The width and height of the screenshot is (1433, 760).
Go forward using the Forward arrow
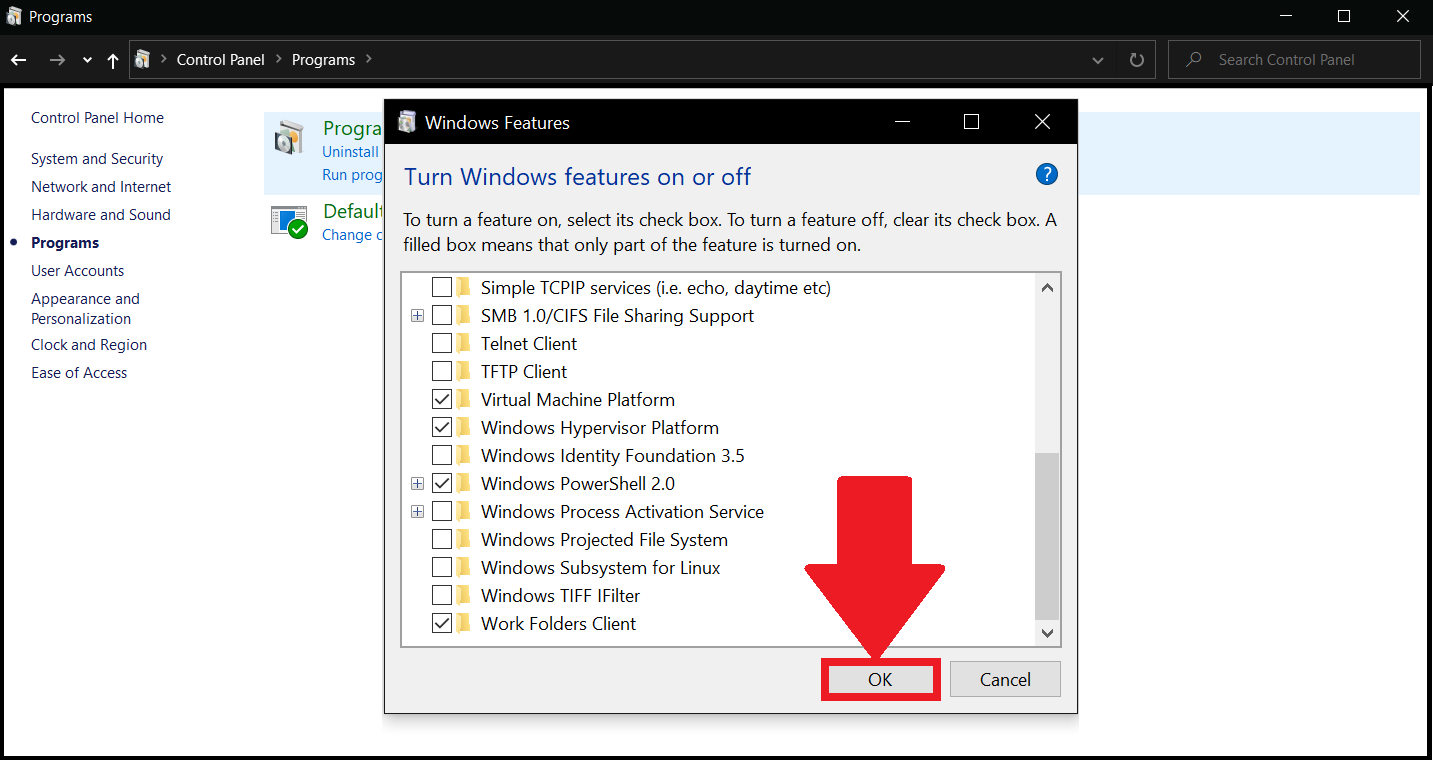(x=57, y=60)
